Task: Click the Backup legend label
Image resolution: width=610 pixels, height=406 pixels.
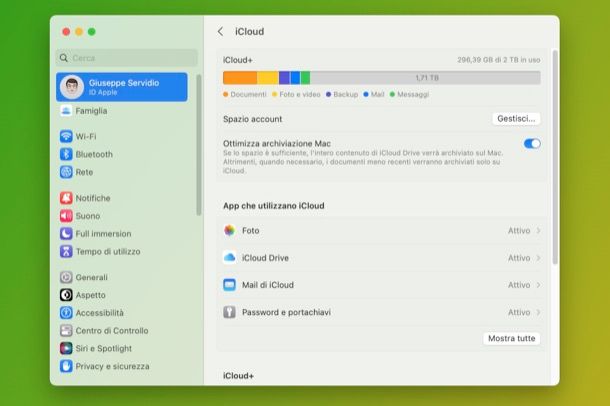Action: [345, 94]
